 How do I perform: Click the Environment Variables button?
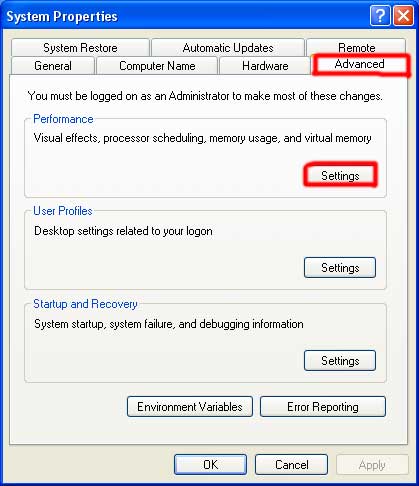(x=190, y=406)
